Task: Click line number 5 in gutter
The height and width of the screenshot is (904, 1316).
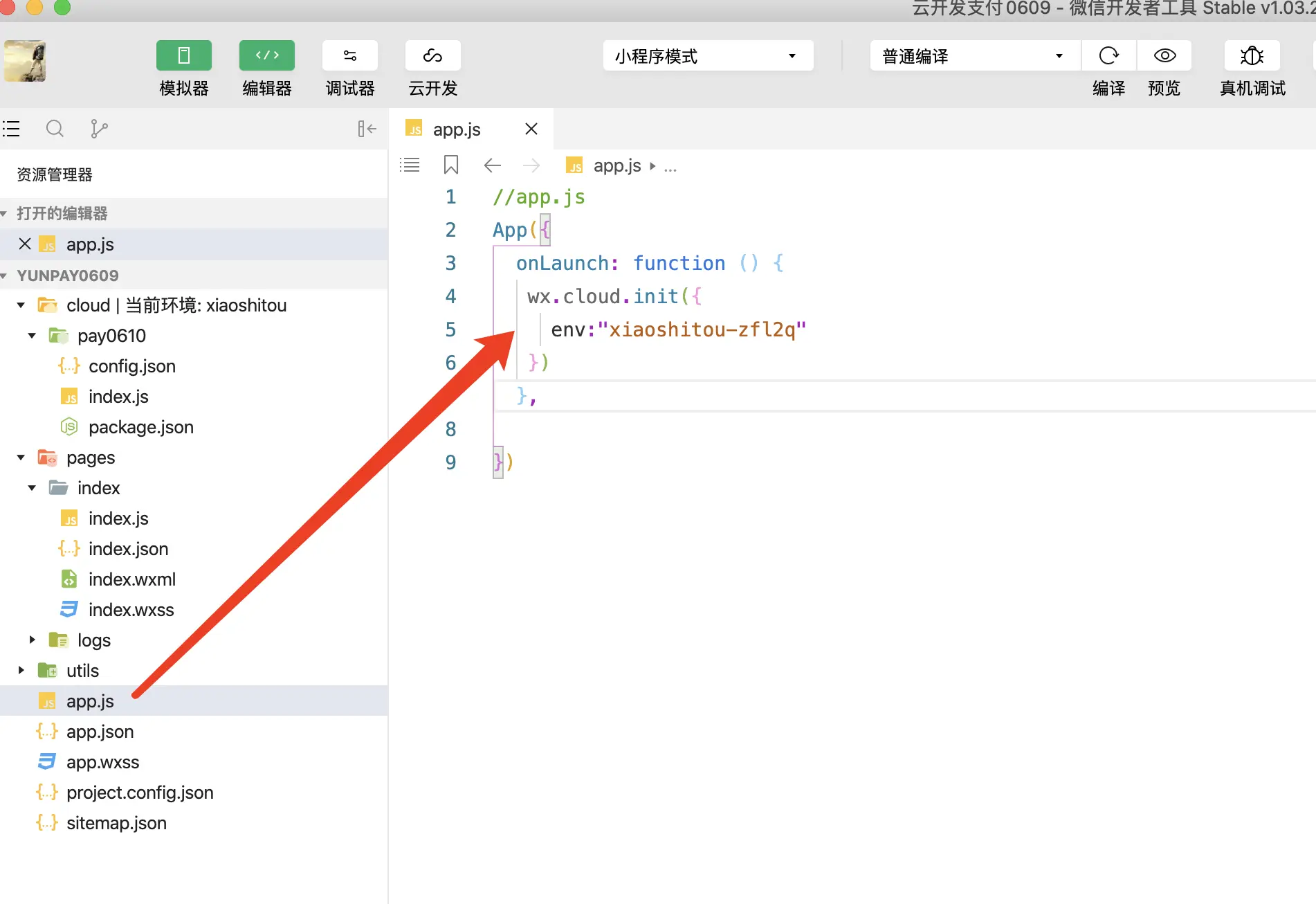Action: (x=450, y=329)
